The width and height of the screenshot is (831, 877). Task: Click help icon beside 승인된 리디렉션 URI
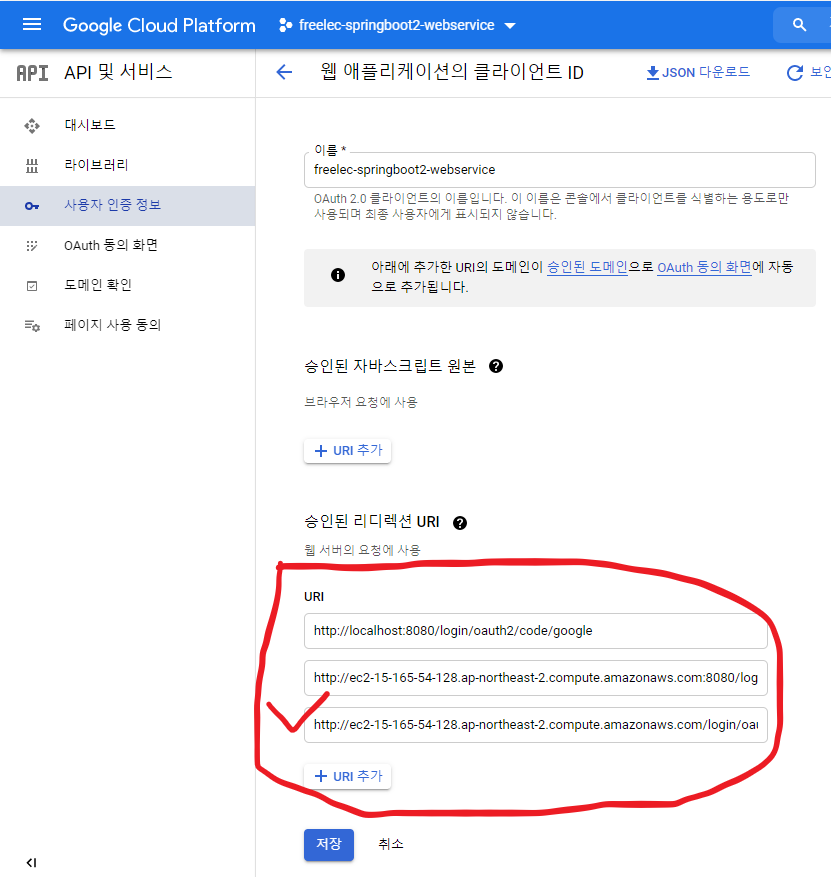[460, 522]
